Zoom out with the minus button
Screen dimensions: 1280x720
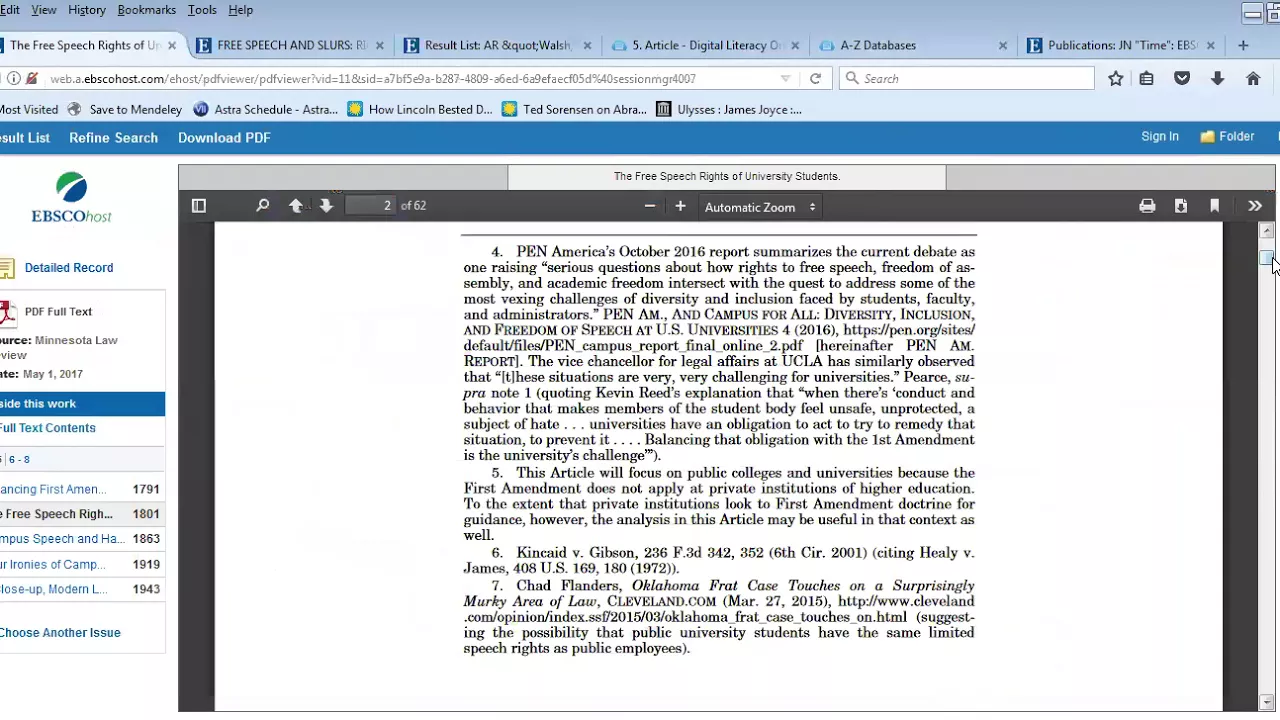pyautogui.click(x=650, y=206)
